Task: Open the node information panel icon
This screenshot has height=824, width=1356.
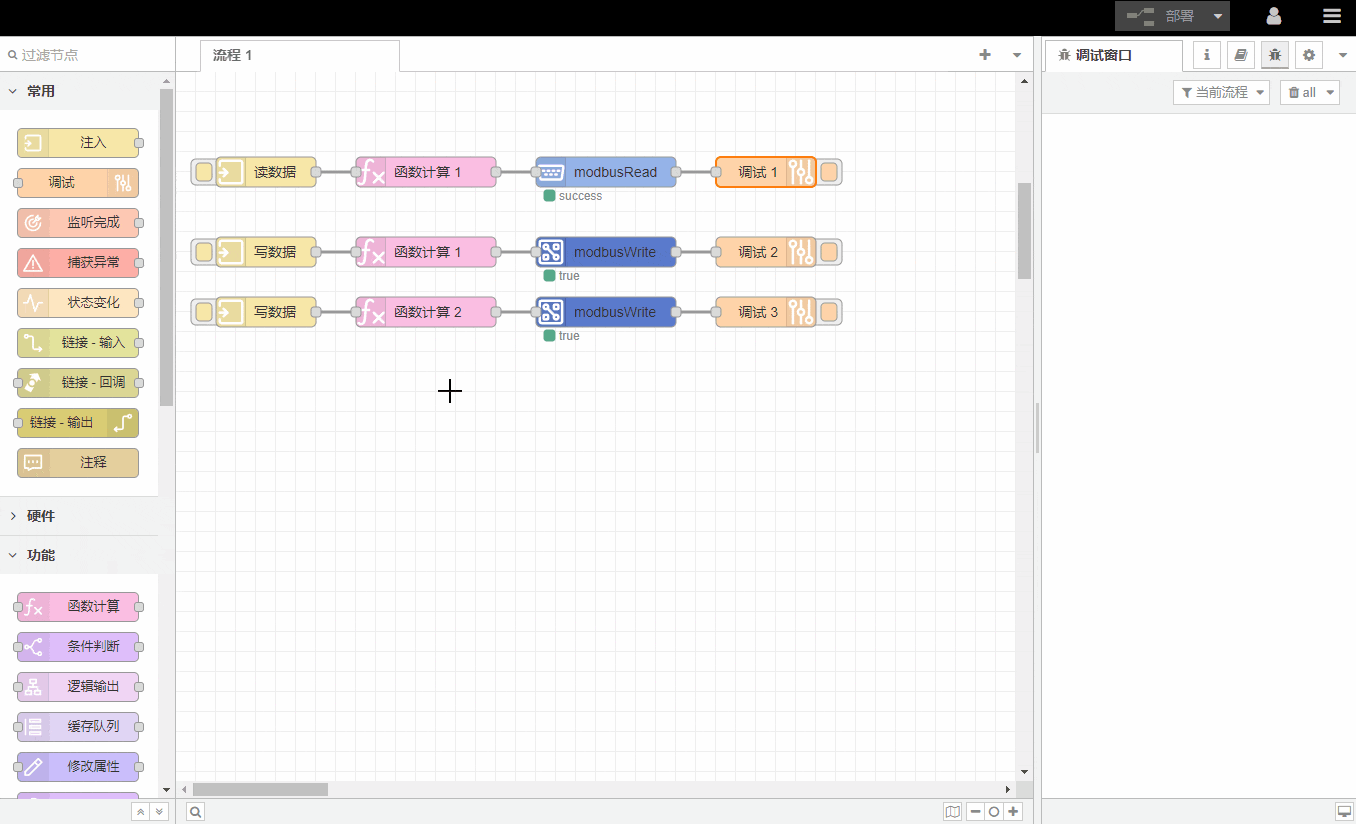Action: click(x=1207, y=55)
